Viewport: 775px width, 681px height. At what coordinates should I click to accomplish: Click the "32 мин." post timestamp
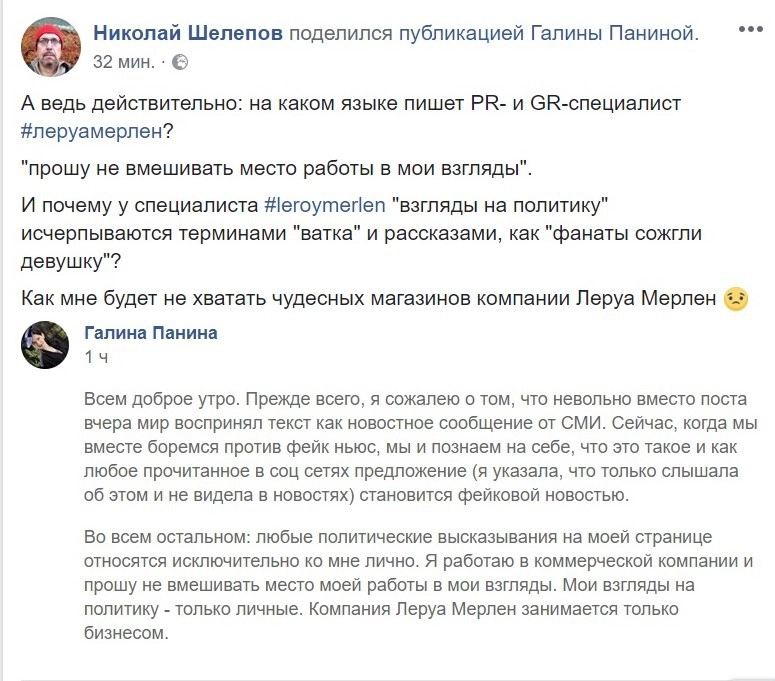point(123,62)
